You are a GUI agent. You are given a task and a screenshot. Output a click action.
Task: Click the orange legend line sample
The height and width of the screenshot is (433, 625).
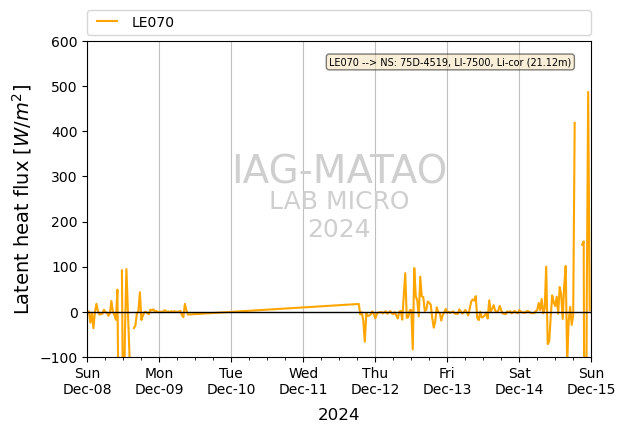pyautogui.click(x=107, y=22)
